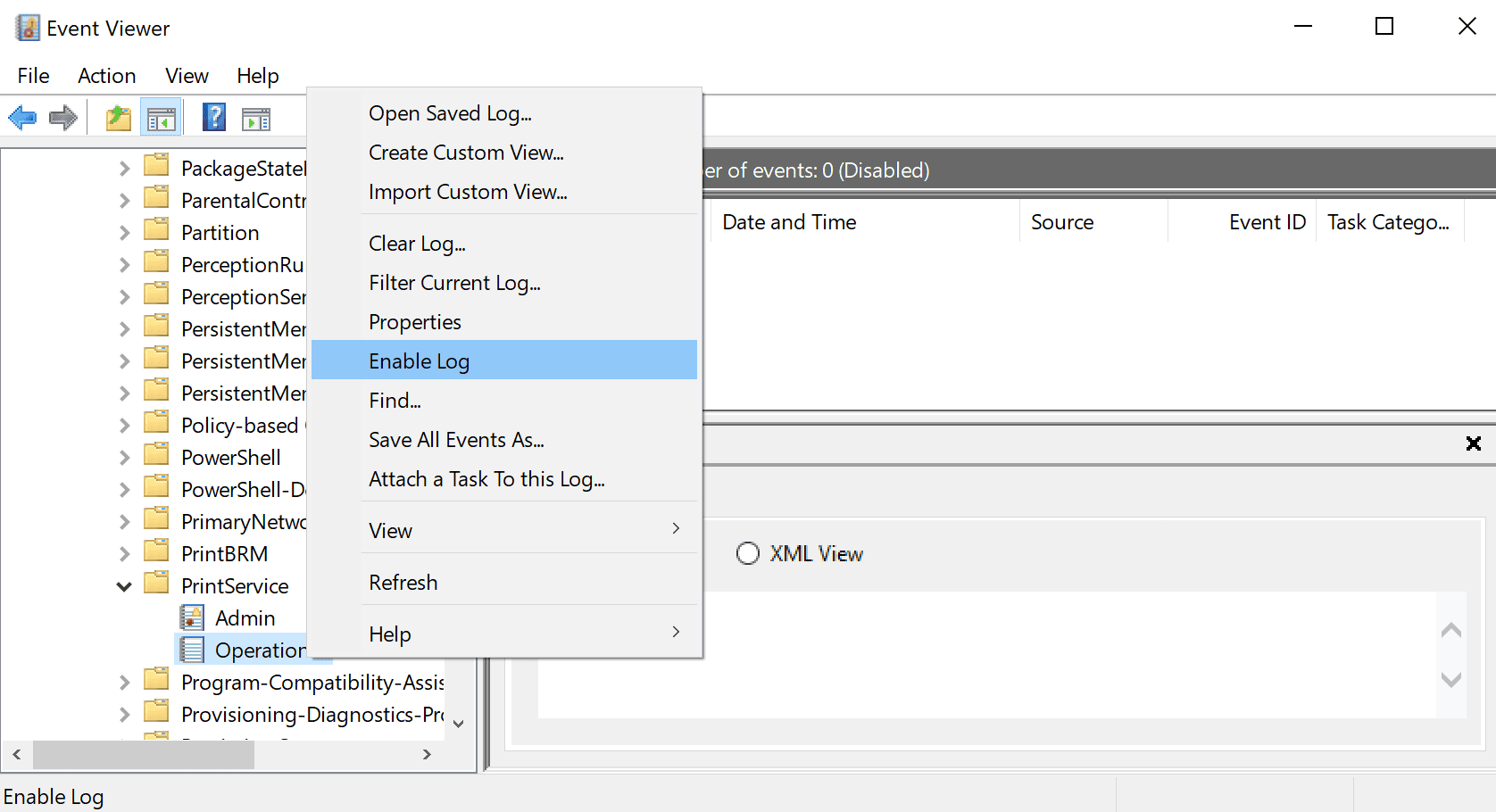This screenshot has height=812, width=1496.
Task: Select the XML View radio button
Action: (748, 554)
